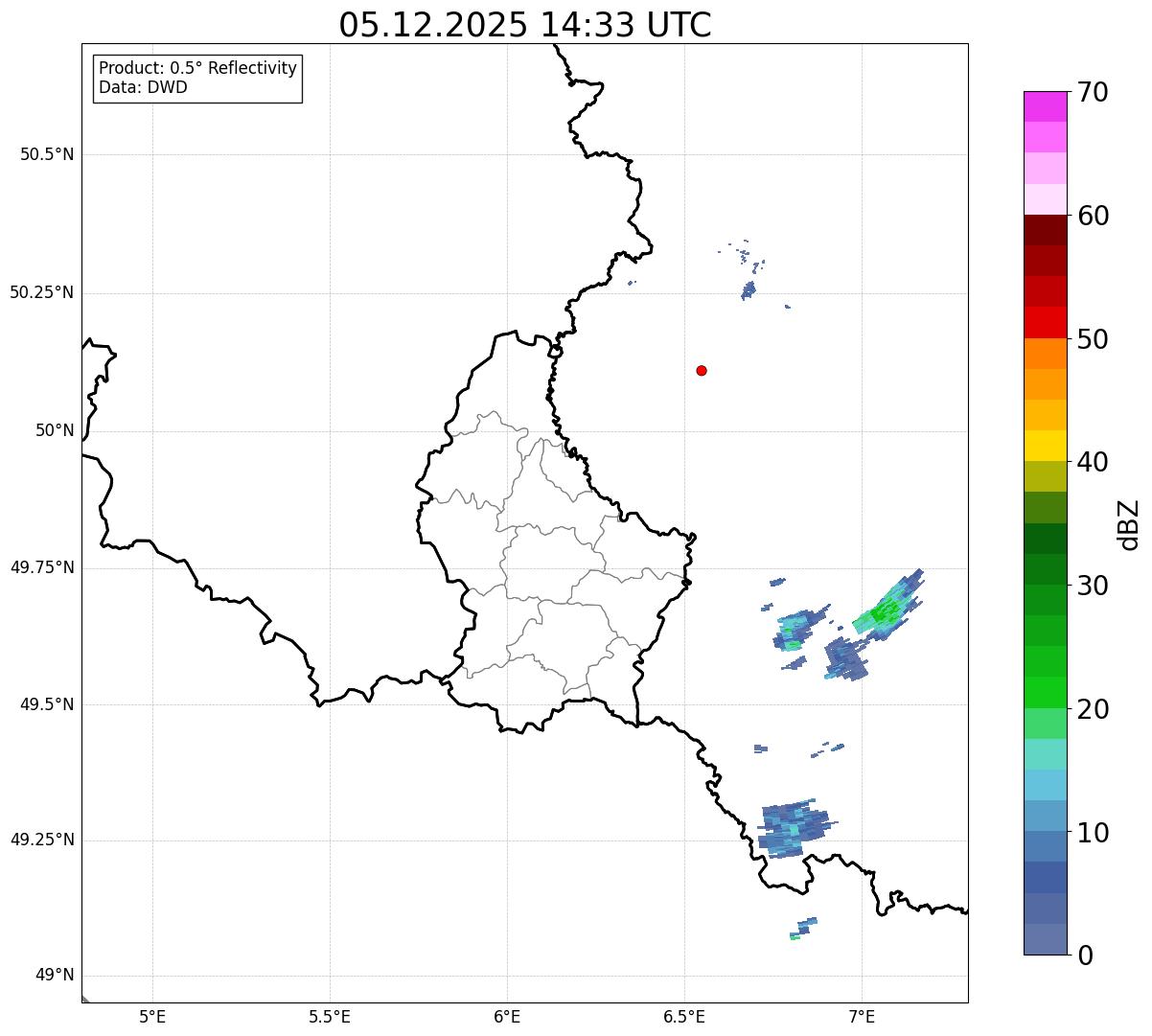Pick the pale pink swatch above 60

[x=1045, y=199]
